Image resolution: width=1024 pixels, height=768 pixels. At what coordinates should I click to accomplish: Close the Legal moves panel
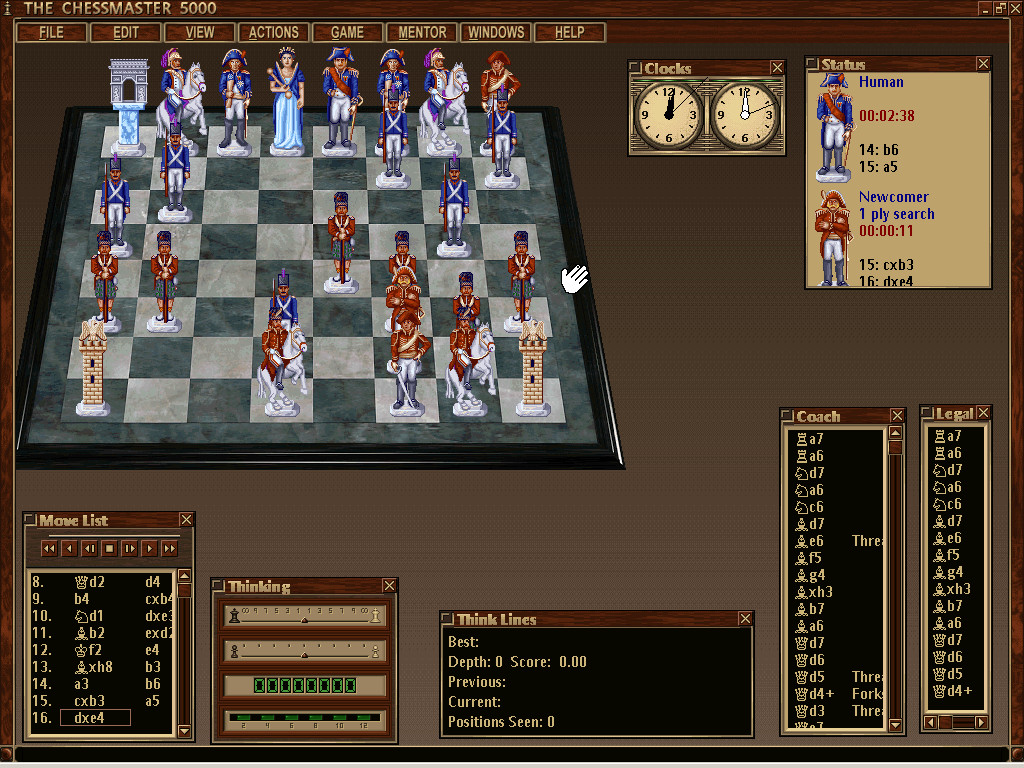[984, 412]
